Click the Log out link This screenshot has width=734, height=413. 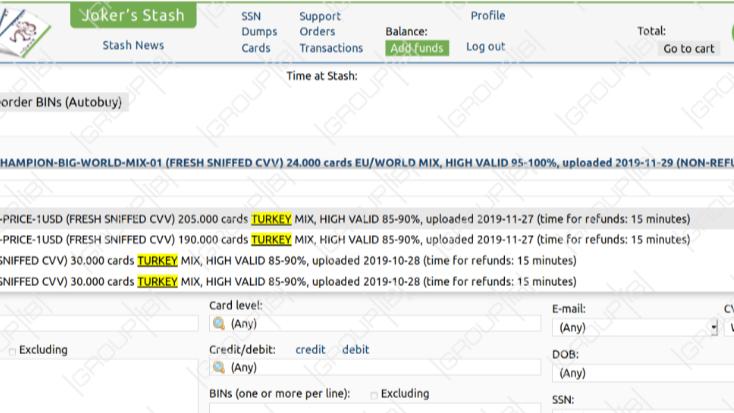(x=485, y=47)
